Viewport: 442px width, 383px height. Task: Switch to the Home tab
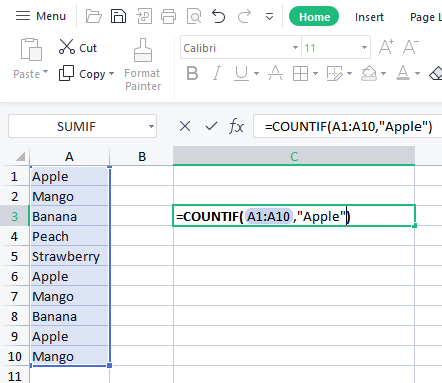(x=314, y=16)
